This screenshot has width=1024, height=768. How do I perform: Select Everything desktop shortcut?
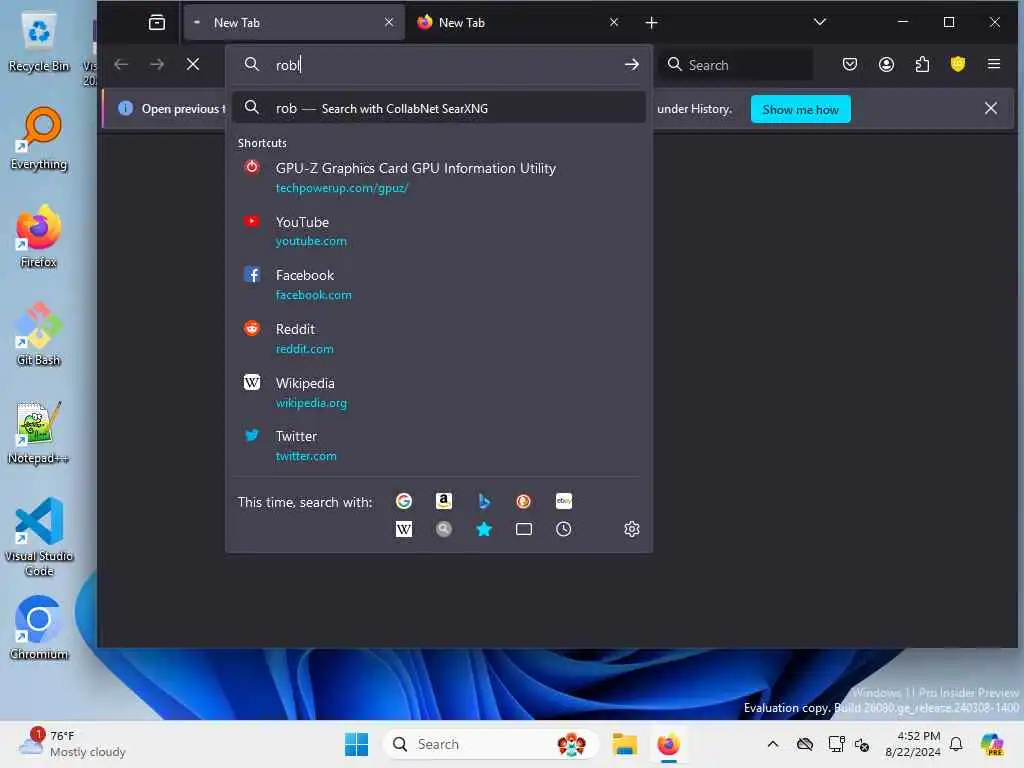click(39, 138)
